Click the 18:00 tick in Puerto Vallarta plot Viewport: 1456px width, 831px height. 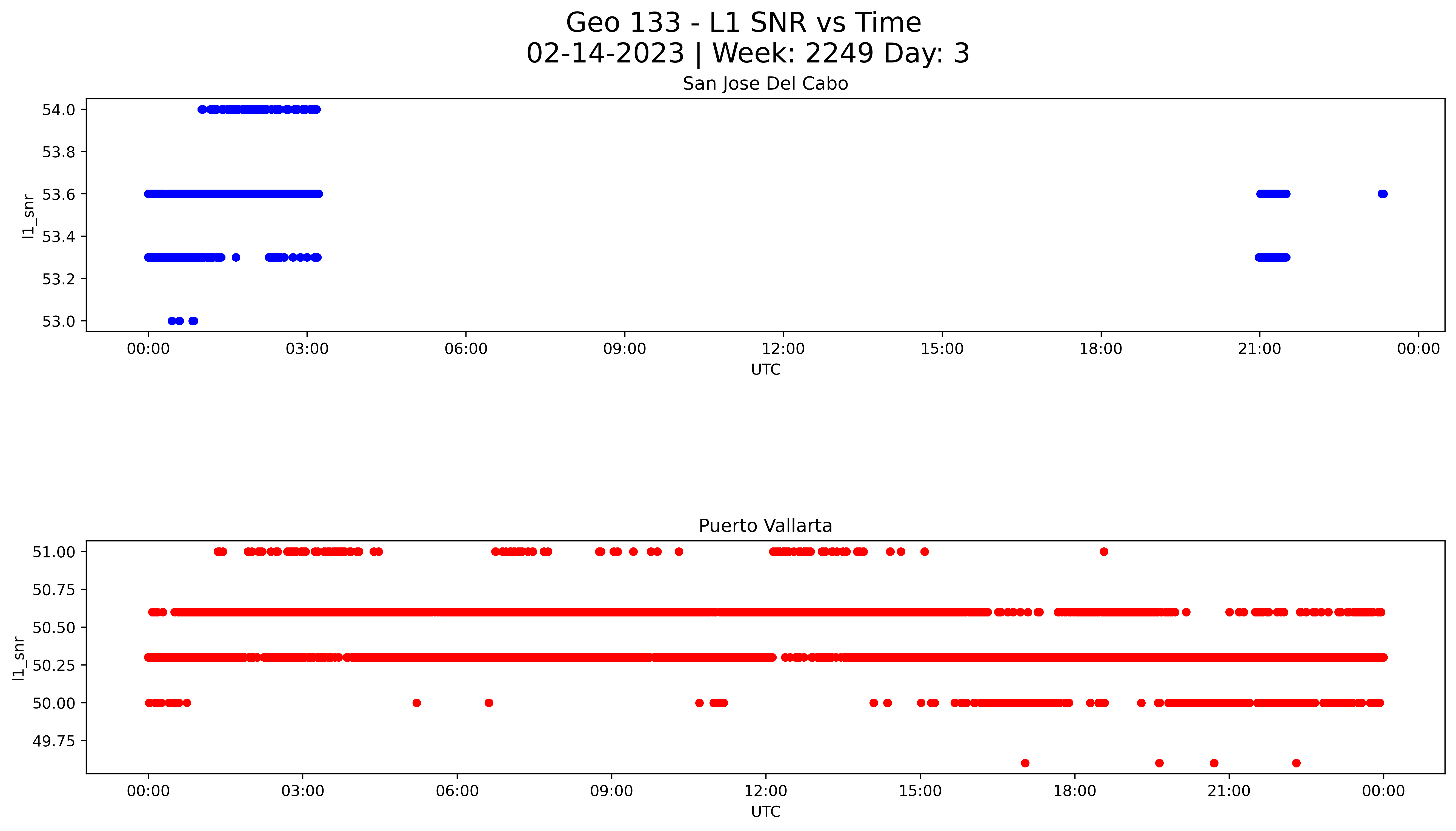click(x=1075, y=791)
